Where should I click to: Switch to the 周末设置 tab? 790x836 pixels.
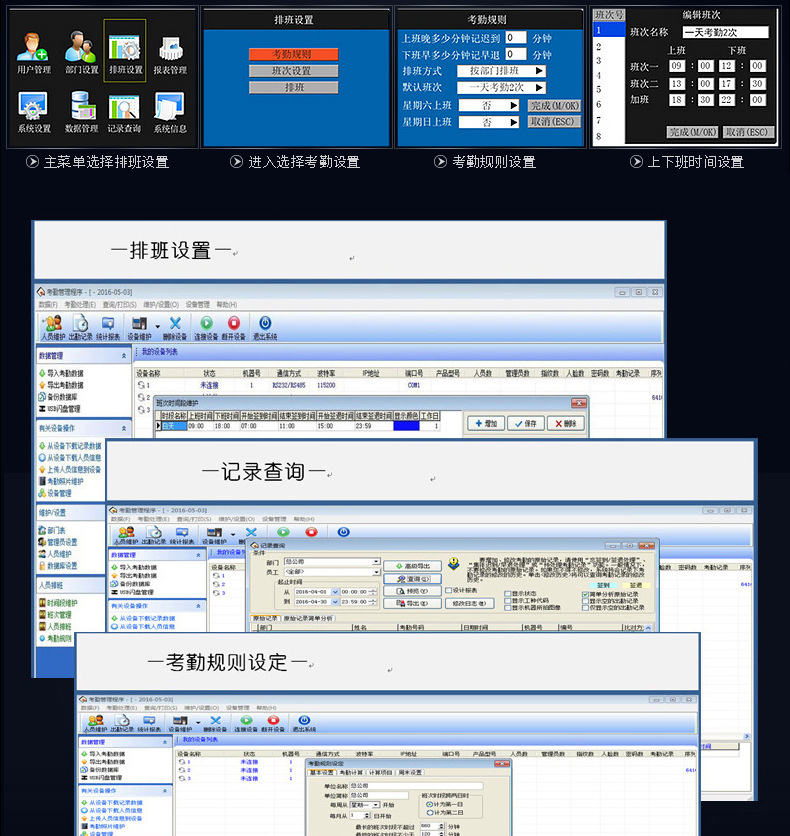click(410, 773)
